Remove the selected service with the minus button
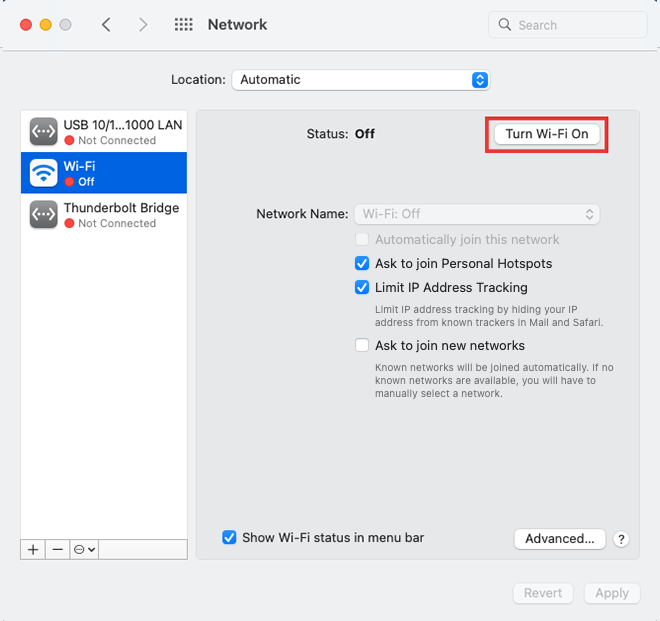Image resolution: width=660 pixels, height=621 pixels. (x=58, y=550)
